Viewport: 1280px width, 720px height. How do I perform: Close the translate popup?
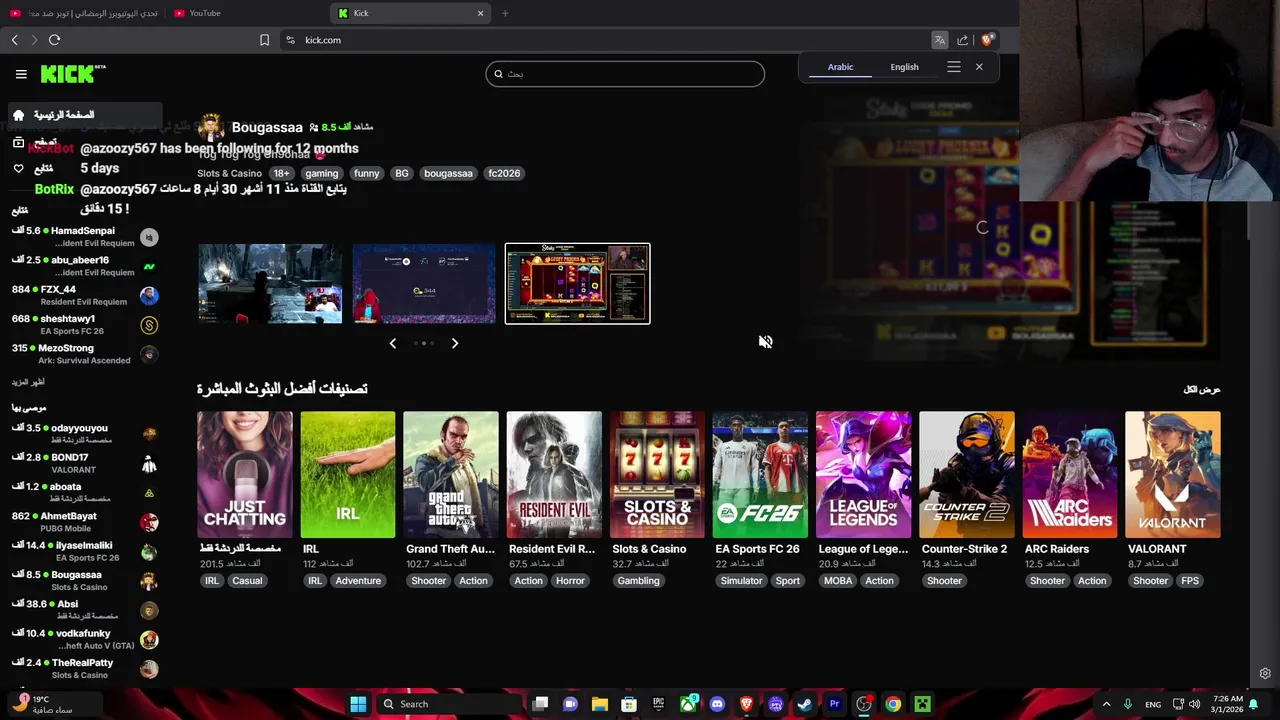pos(979,67)
